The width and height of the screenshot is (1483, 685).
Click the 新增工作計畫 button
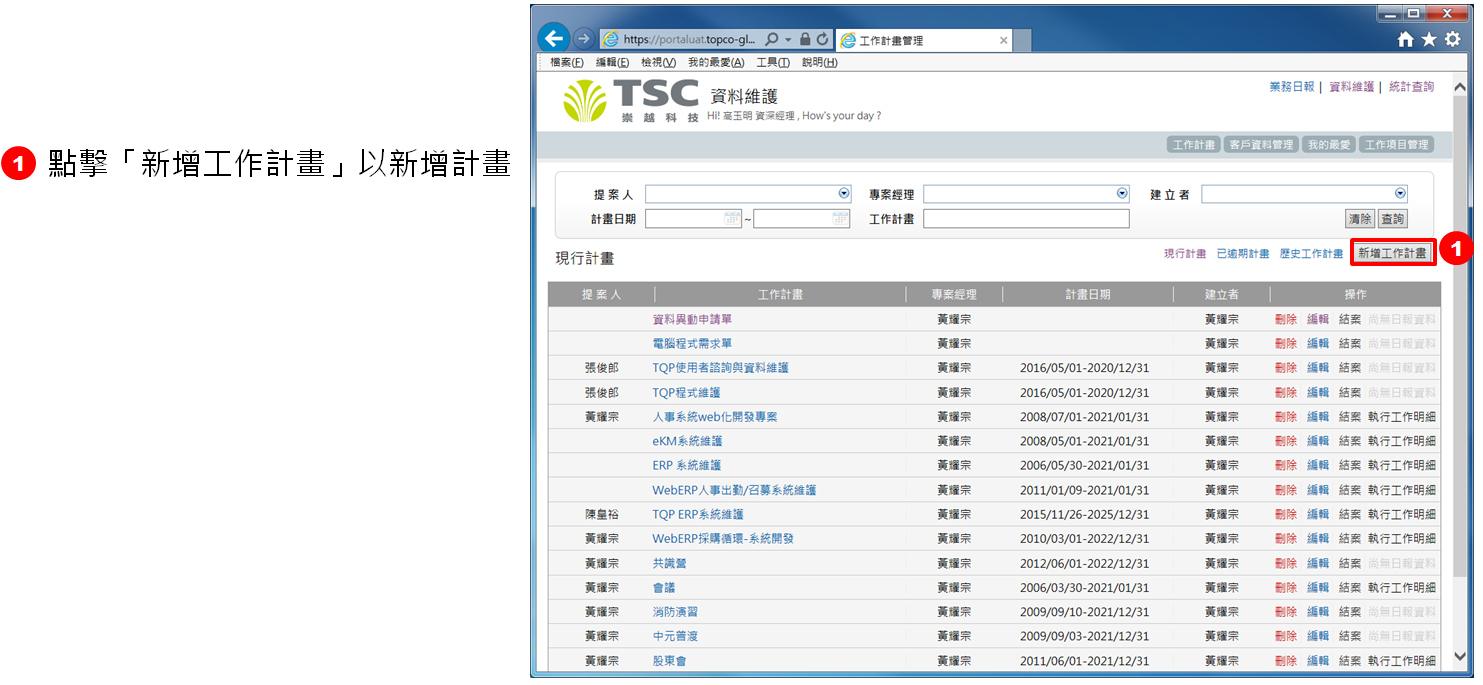[1392, 254]
